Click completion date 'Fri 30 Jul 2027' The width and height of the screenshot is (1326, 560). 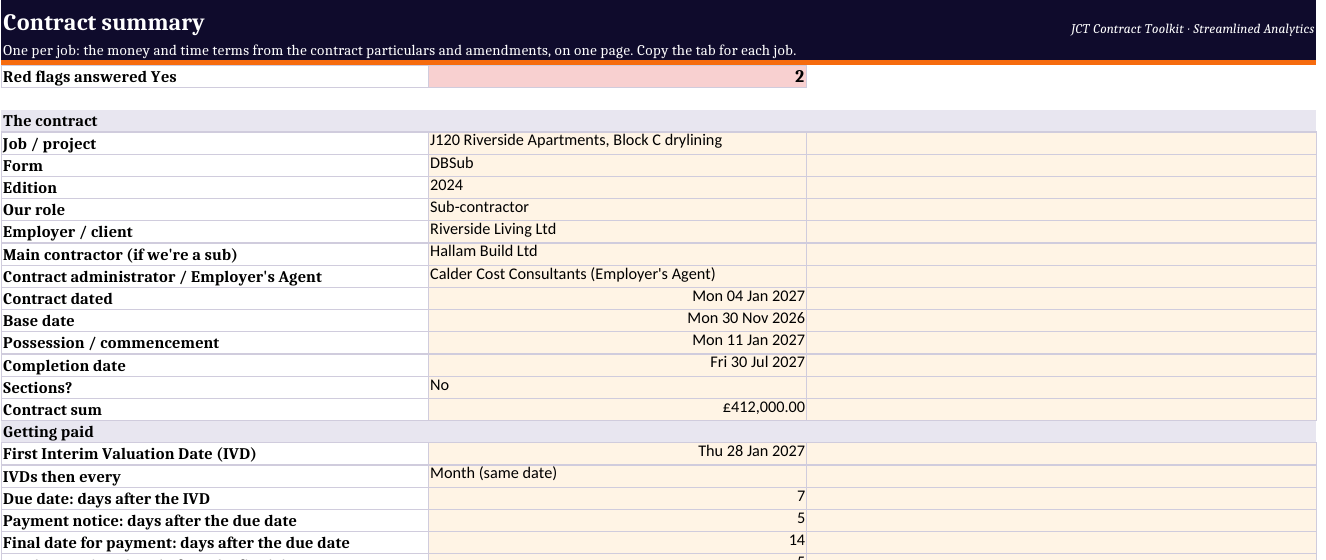[x=617, y=365]
